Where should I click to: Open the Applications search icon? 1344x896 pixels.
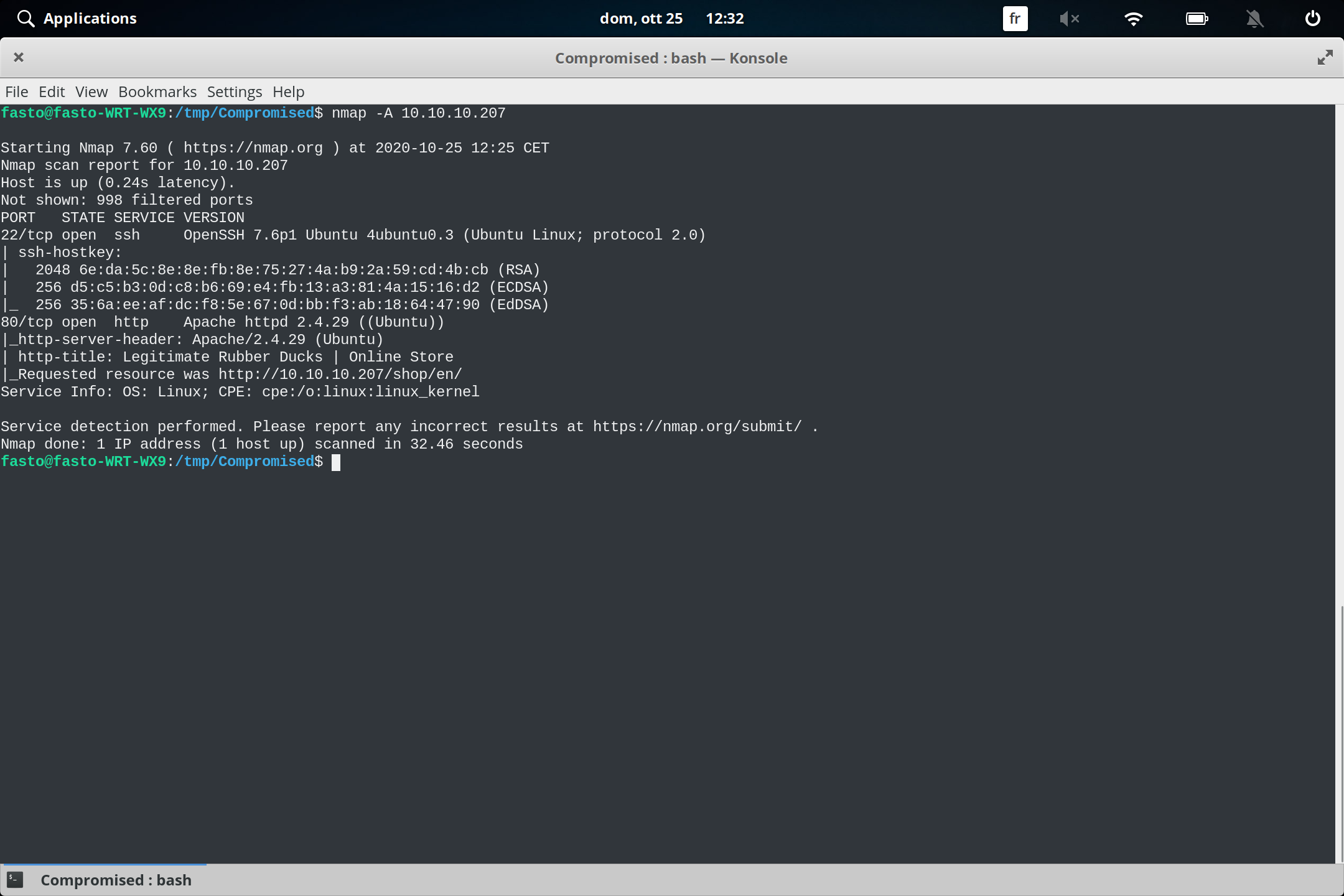26,18
